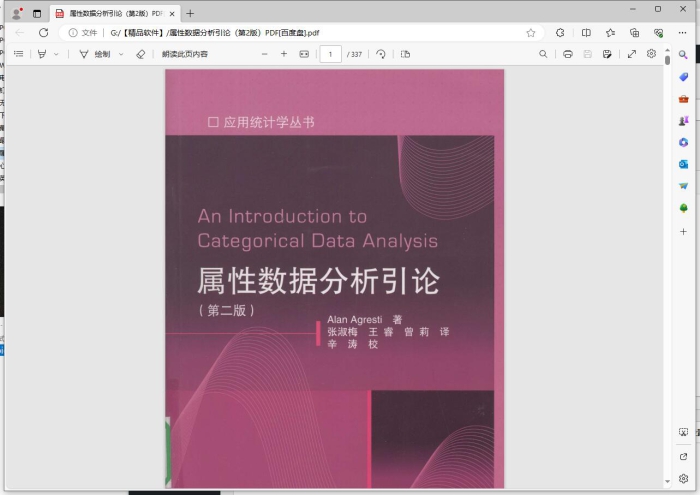This screenshot has width=700, height=495.
Task: Open sidebar search icon
Action: tap(683, 54)
